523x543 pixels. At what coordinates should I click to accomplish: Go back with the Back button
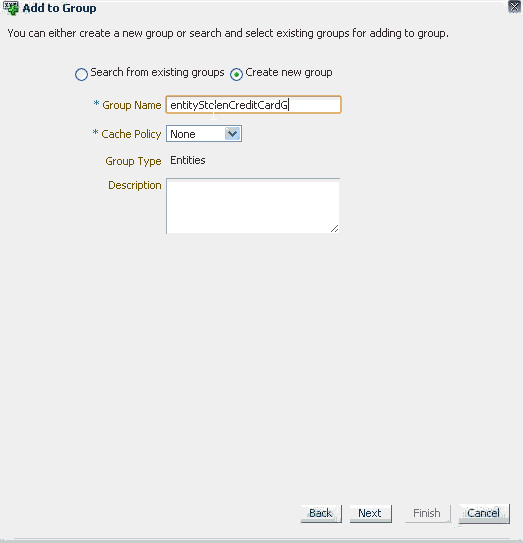pos(321,513)
